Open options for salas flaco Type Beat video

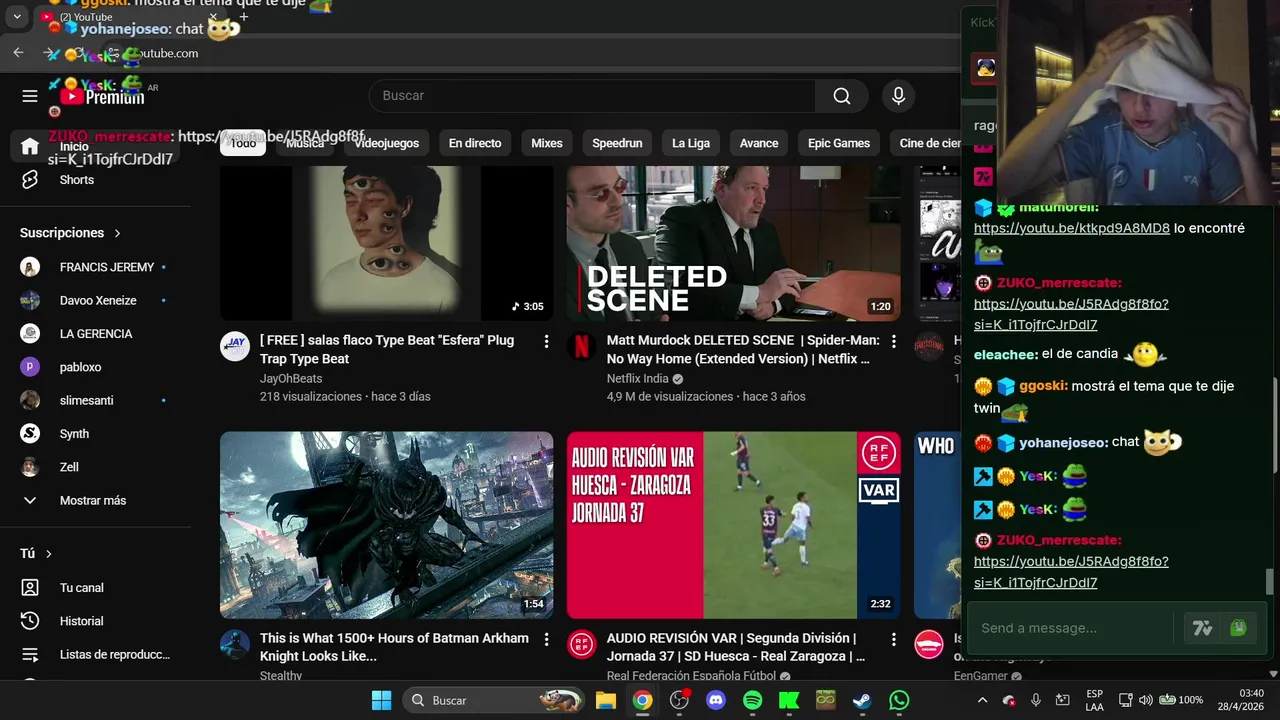pos(546,342)
